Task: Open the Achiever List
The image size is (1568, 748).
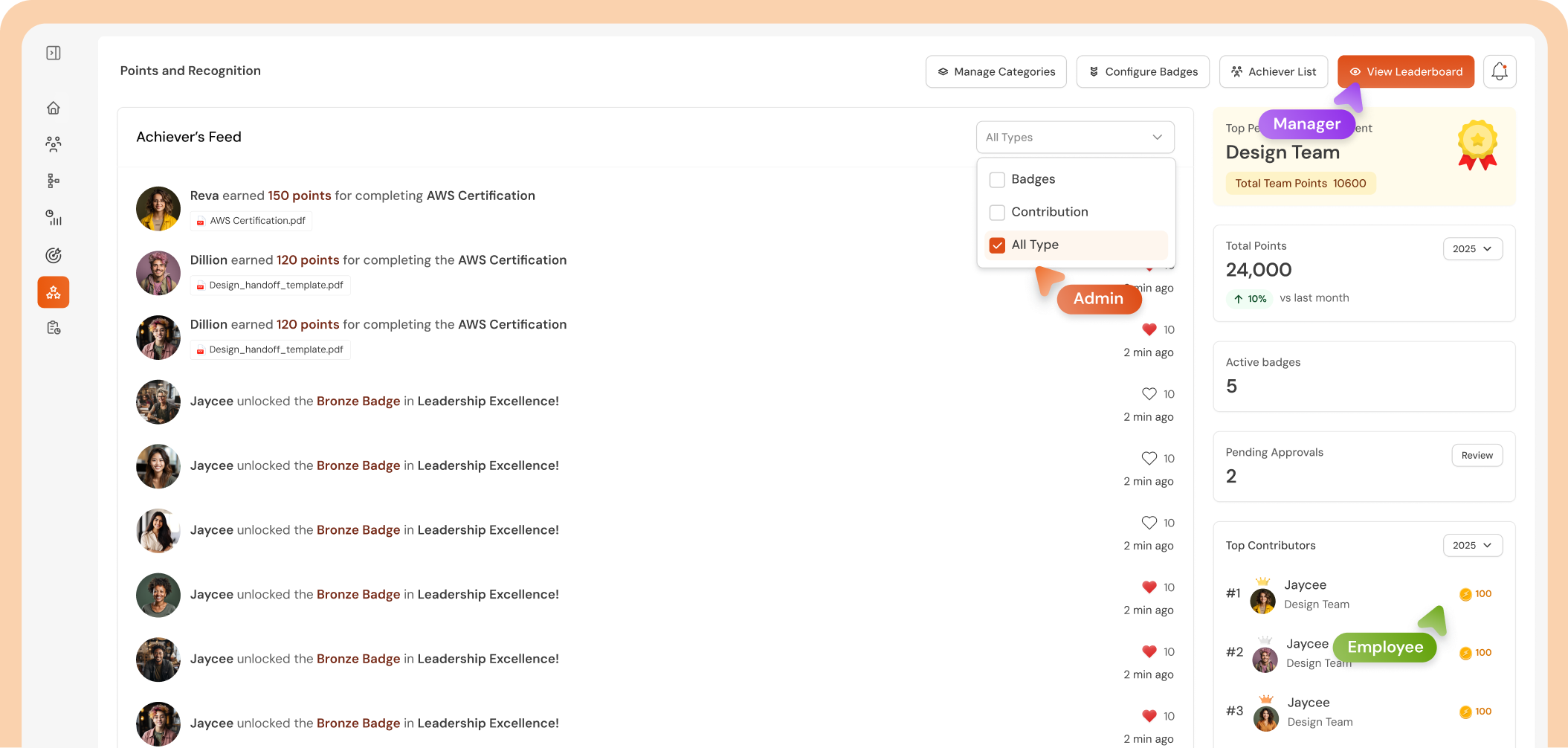Action: [1274, 72]
